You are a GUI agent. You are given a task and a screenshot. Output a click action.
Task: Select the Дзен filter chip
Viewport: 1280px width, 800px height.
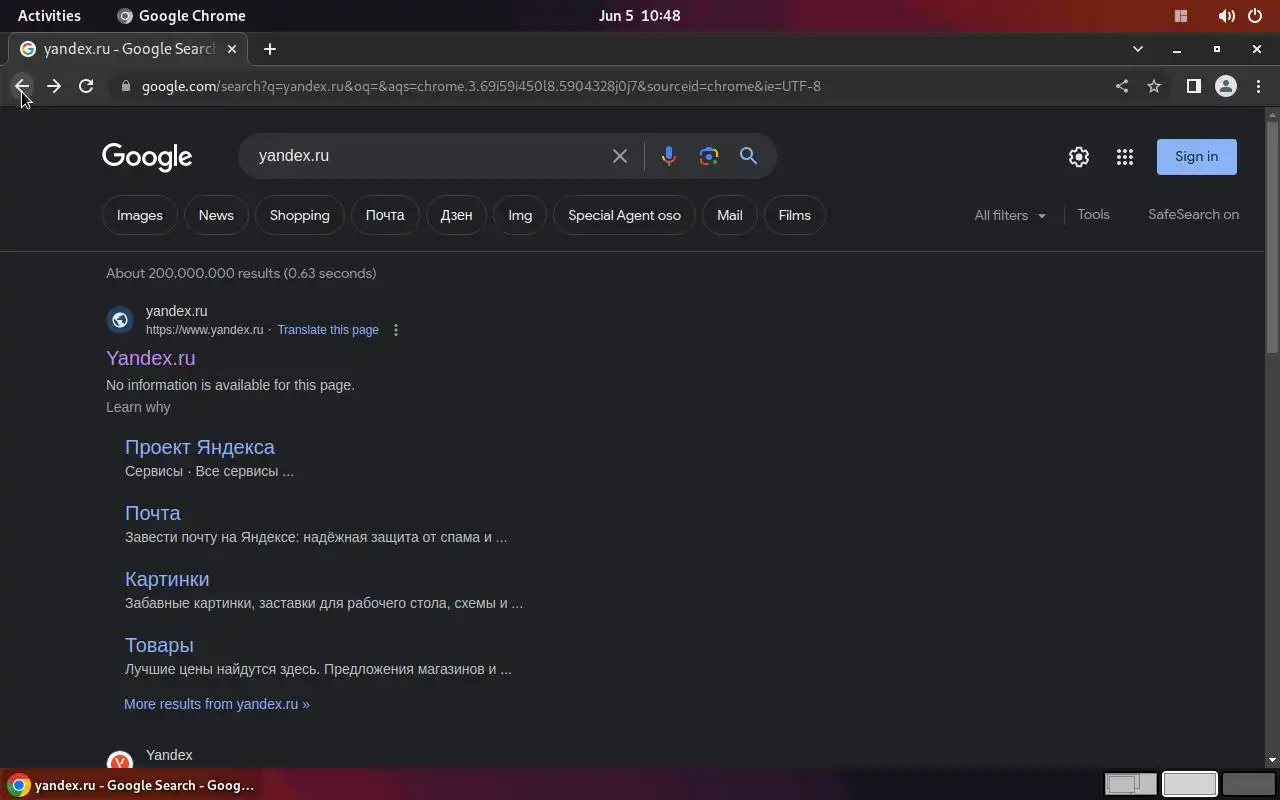click(456, 215)
